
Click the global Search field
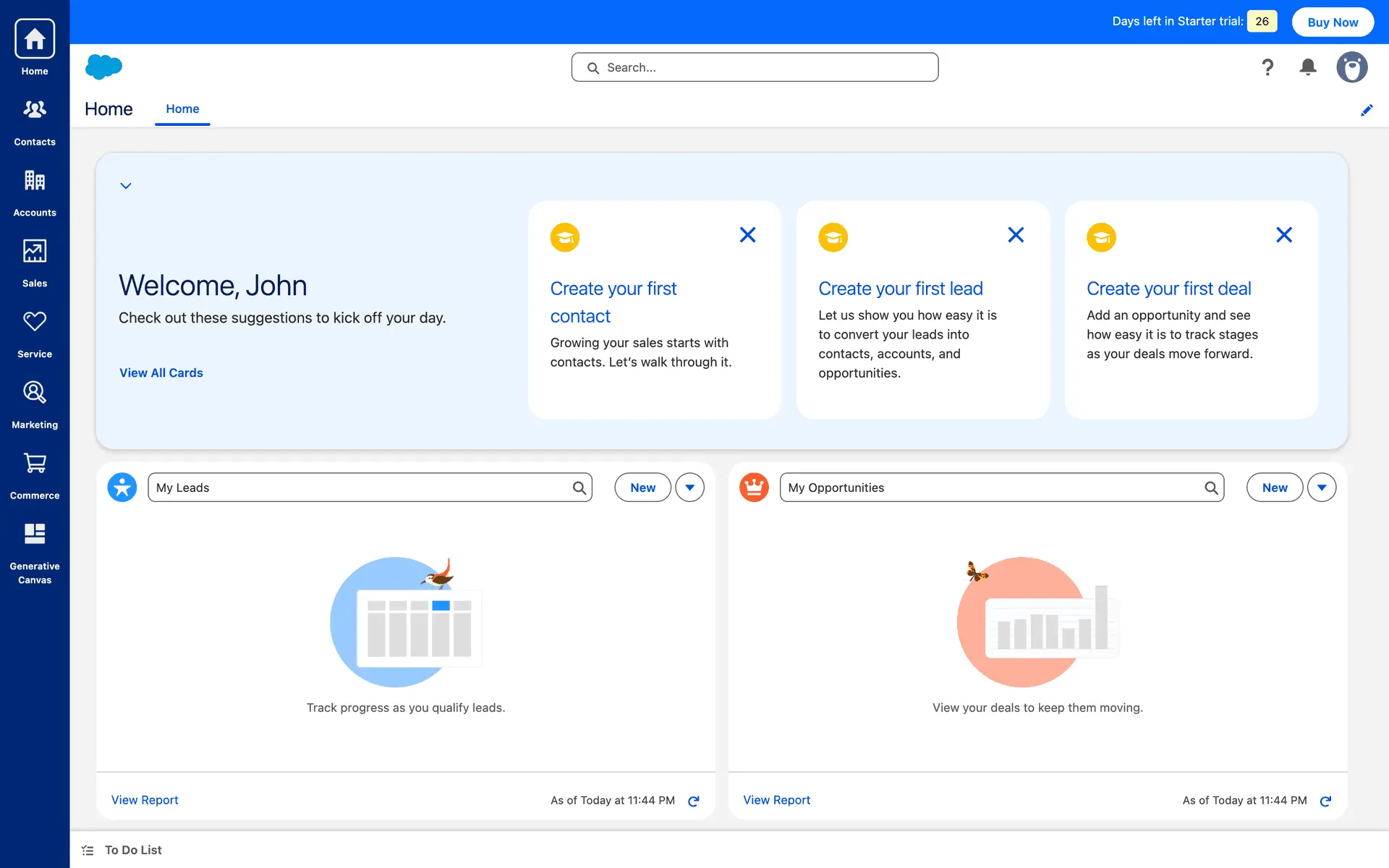pyautogui.click(x=755, y=67)
